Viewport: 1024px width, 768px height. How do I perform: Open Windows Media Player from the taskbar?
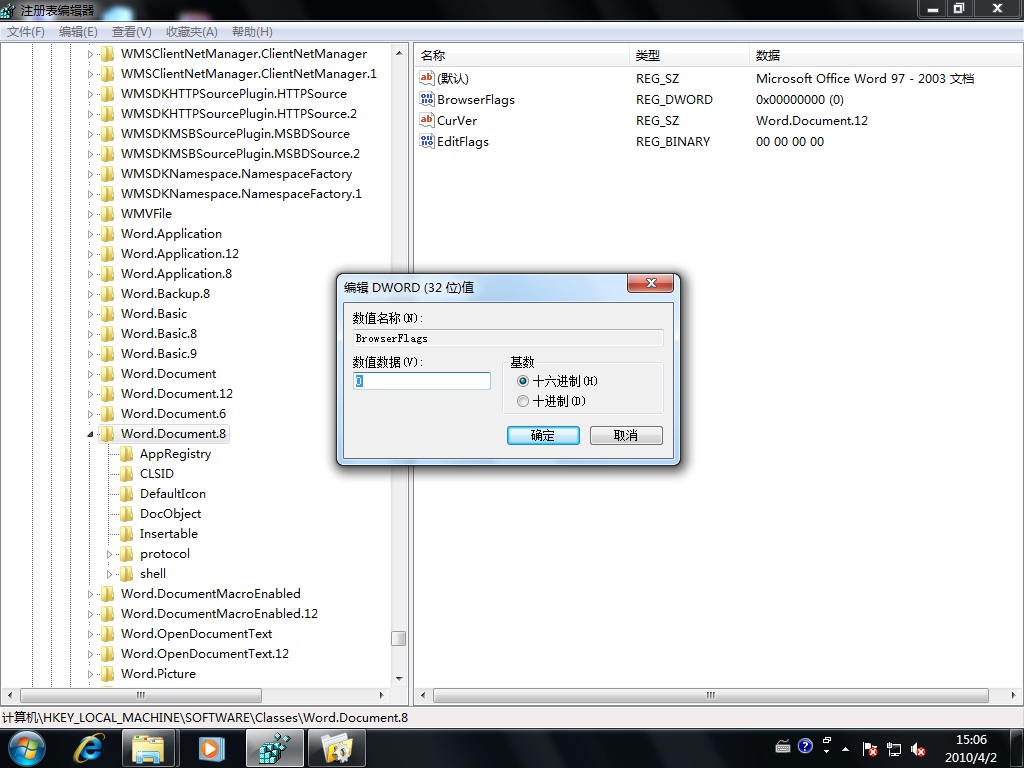pos(210,748)
